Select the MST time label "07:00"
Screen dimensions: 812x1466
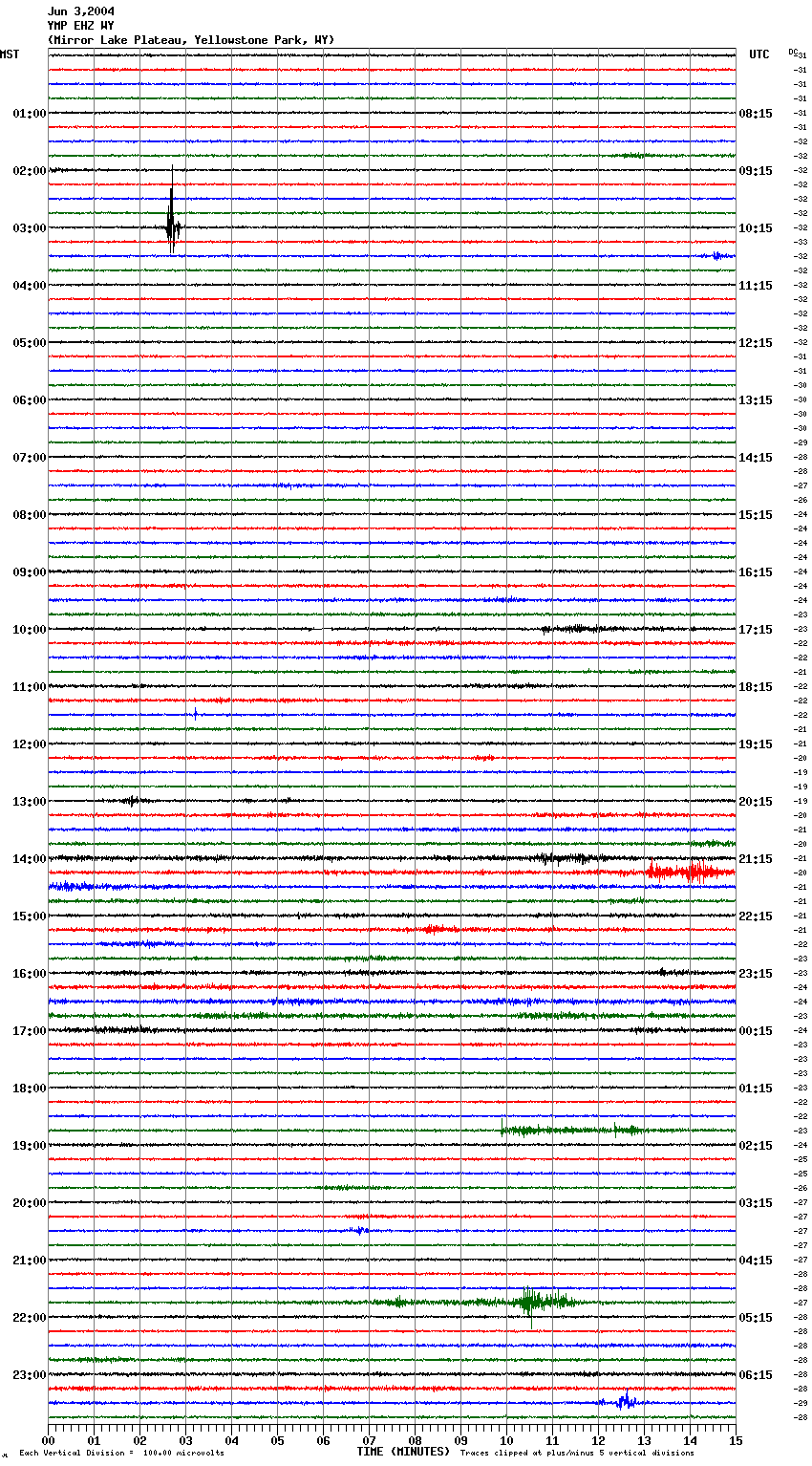pos(30,458)
